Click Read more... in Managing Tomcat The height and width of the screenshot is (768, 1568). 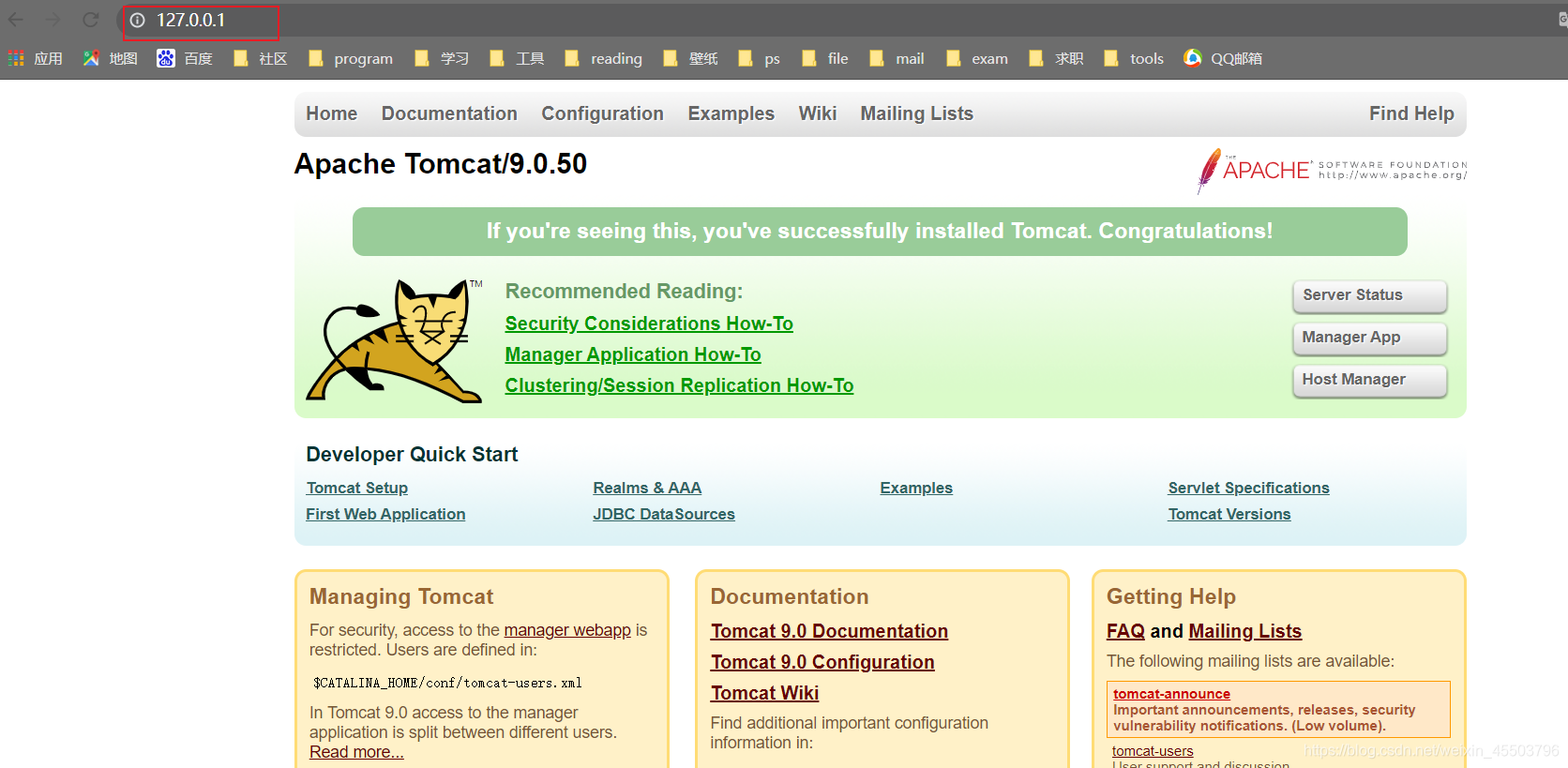tap(356, 752)
